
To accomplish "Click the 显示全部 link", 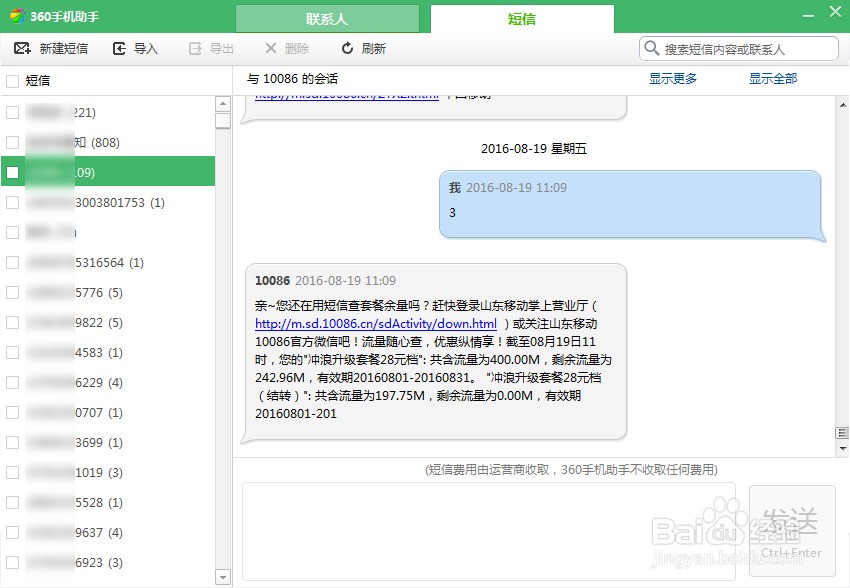I will coord(773,79).
